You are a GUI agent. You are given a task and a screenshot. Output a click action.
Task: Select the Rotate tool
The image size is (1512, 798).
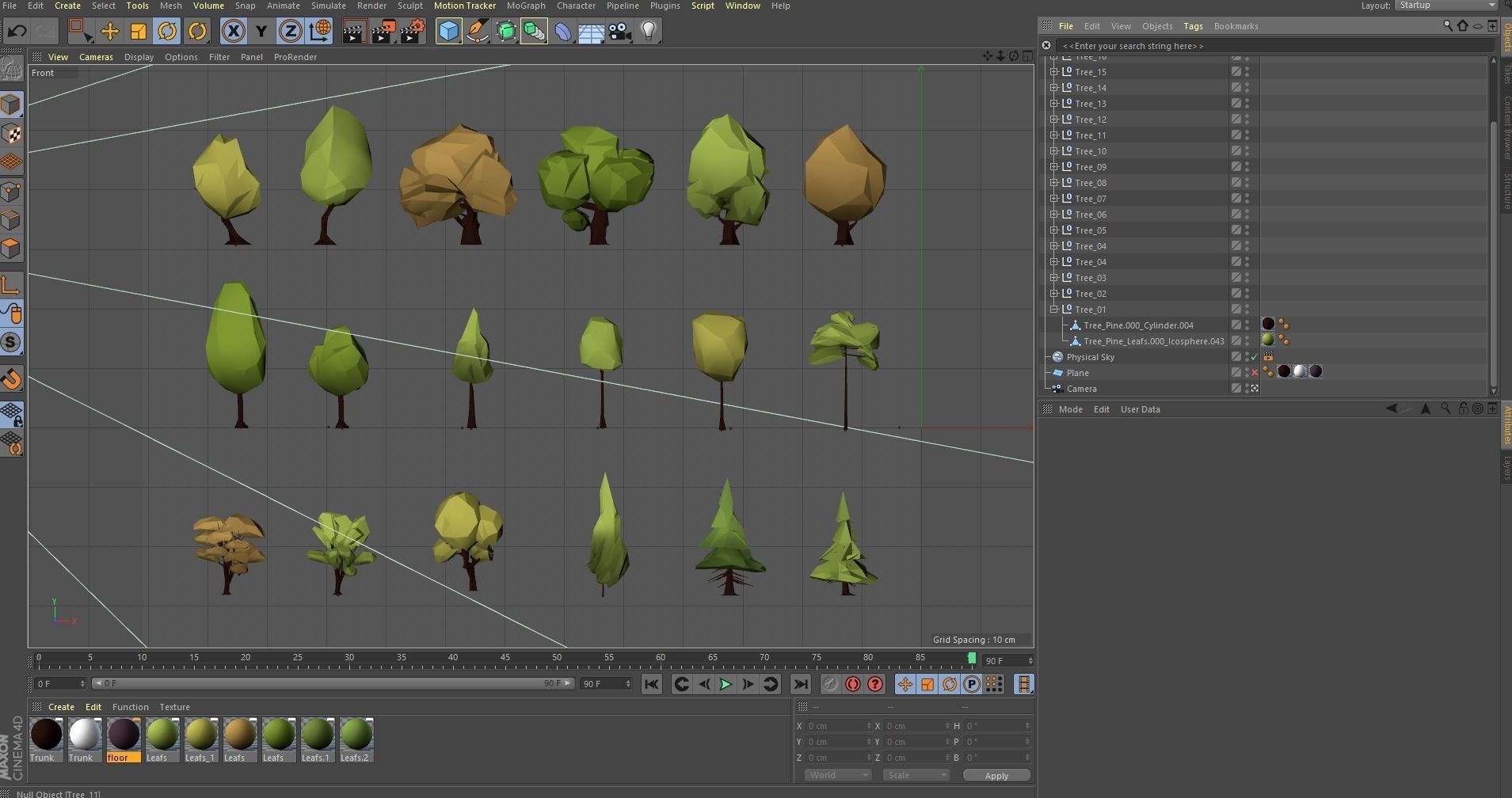pos(167,32)
